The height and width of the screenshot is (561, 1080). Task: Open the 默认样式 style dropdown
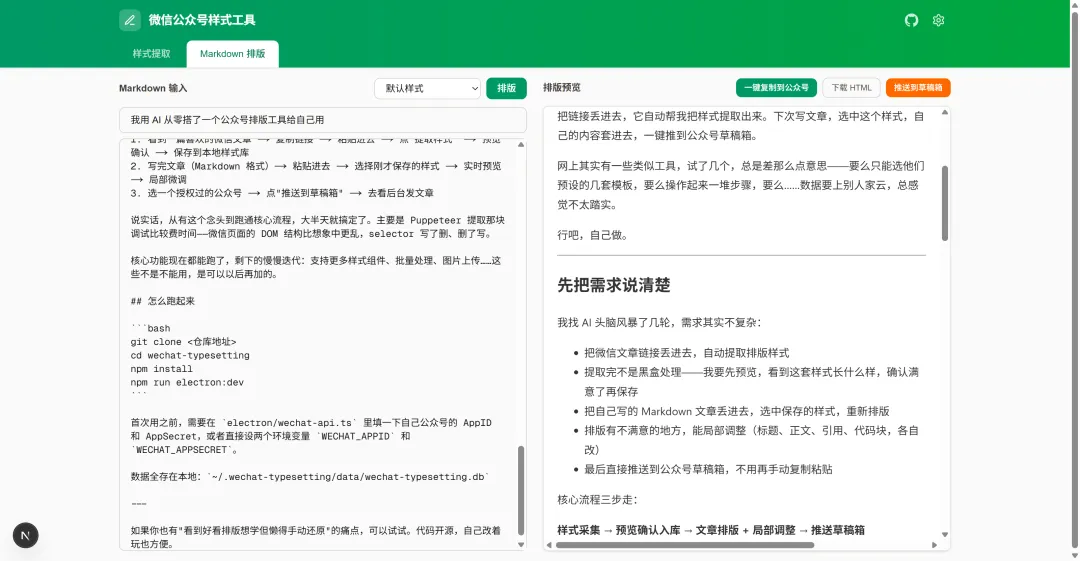click(x=427, y=88)
